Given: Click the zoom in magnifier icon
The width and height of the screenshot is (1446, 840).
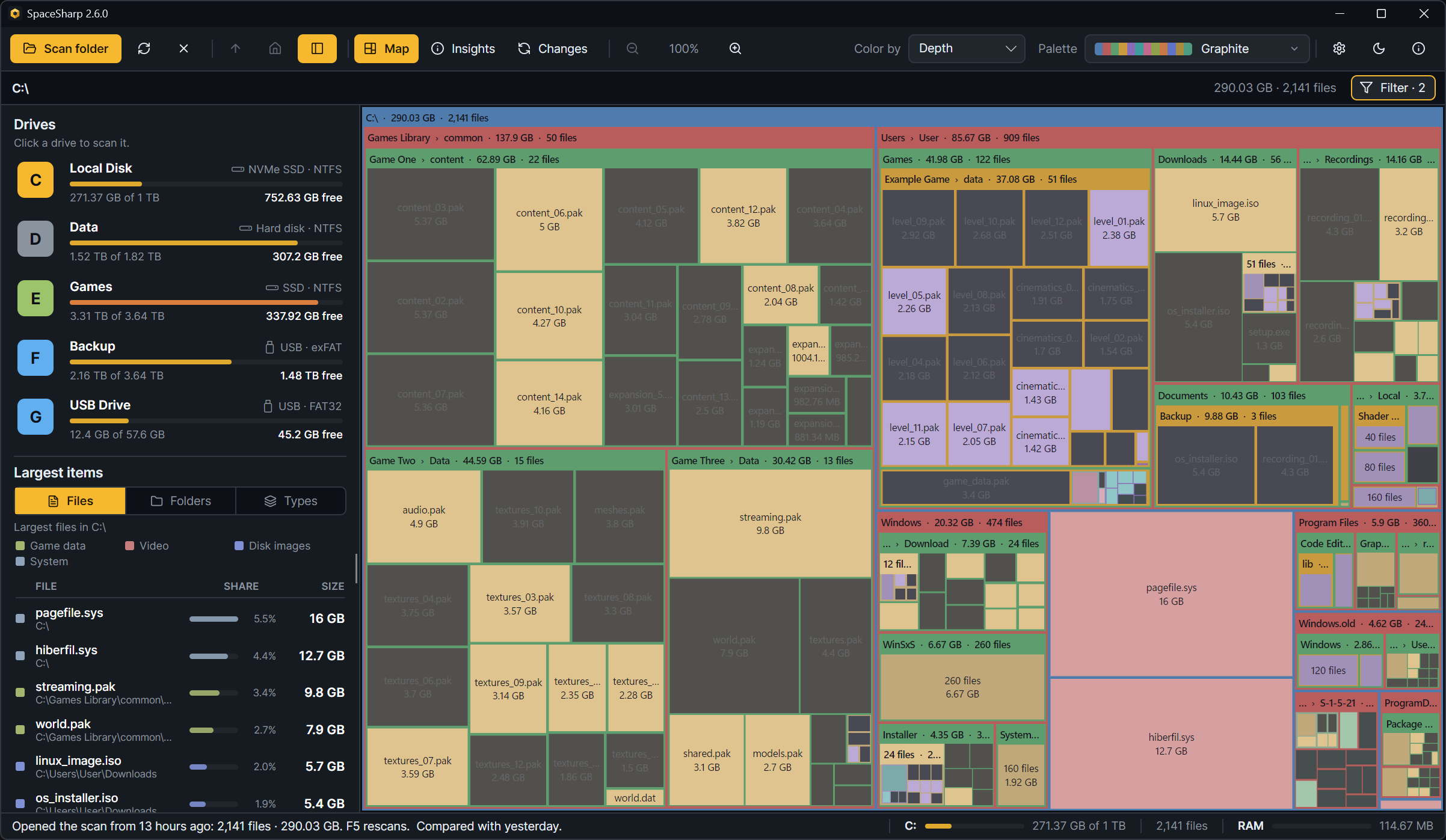Looking at the screenshot, I should tap(735, 49).
